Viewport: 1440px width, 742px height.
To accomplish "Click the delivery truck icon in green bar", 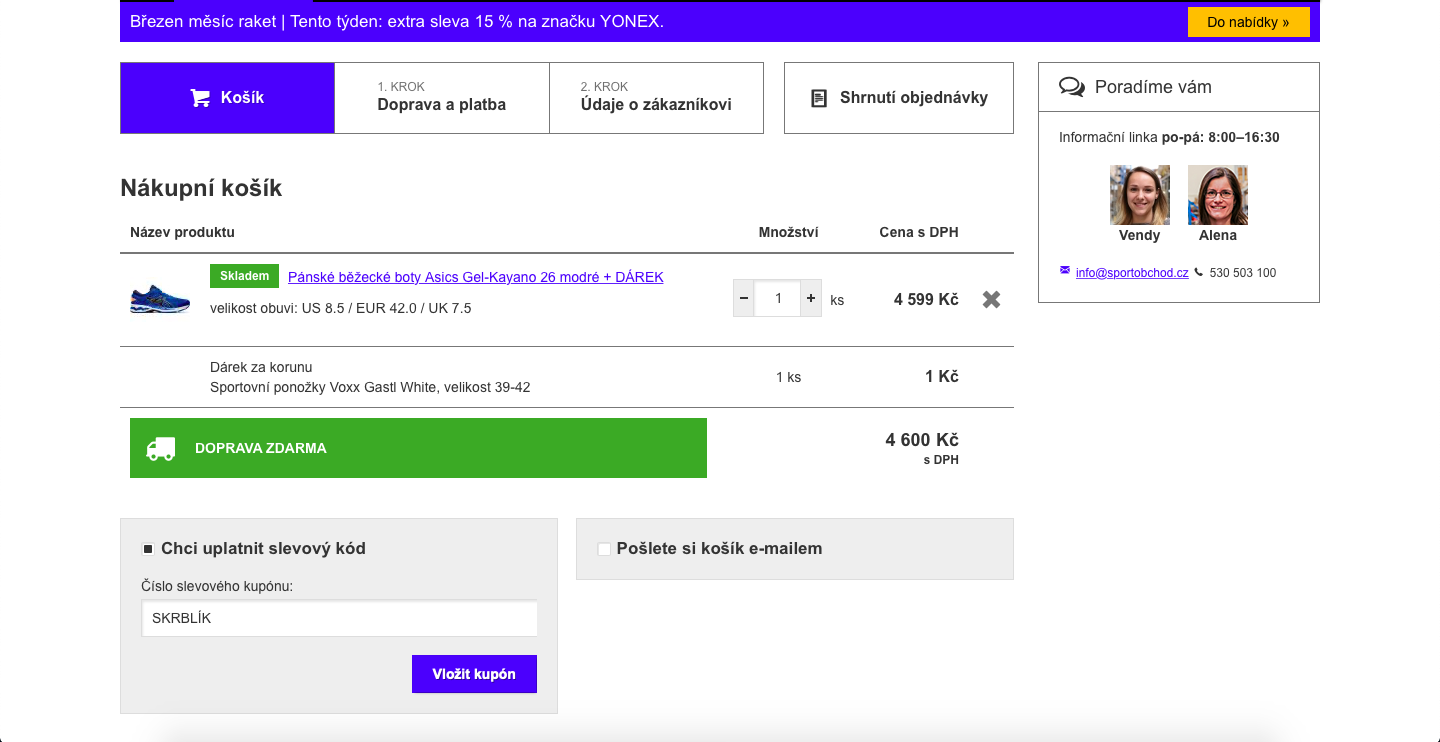I will pos(161,448).
